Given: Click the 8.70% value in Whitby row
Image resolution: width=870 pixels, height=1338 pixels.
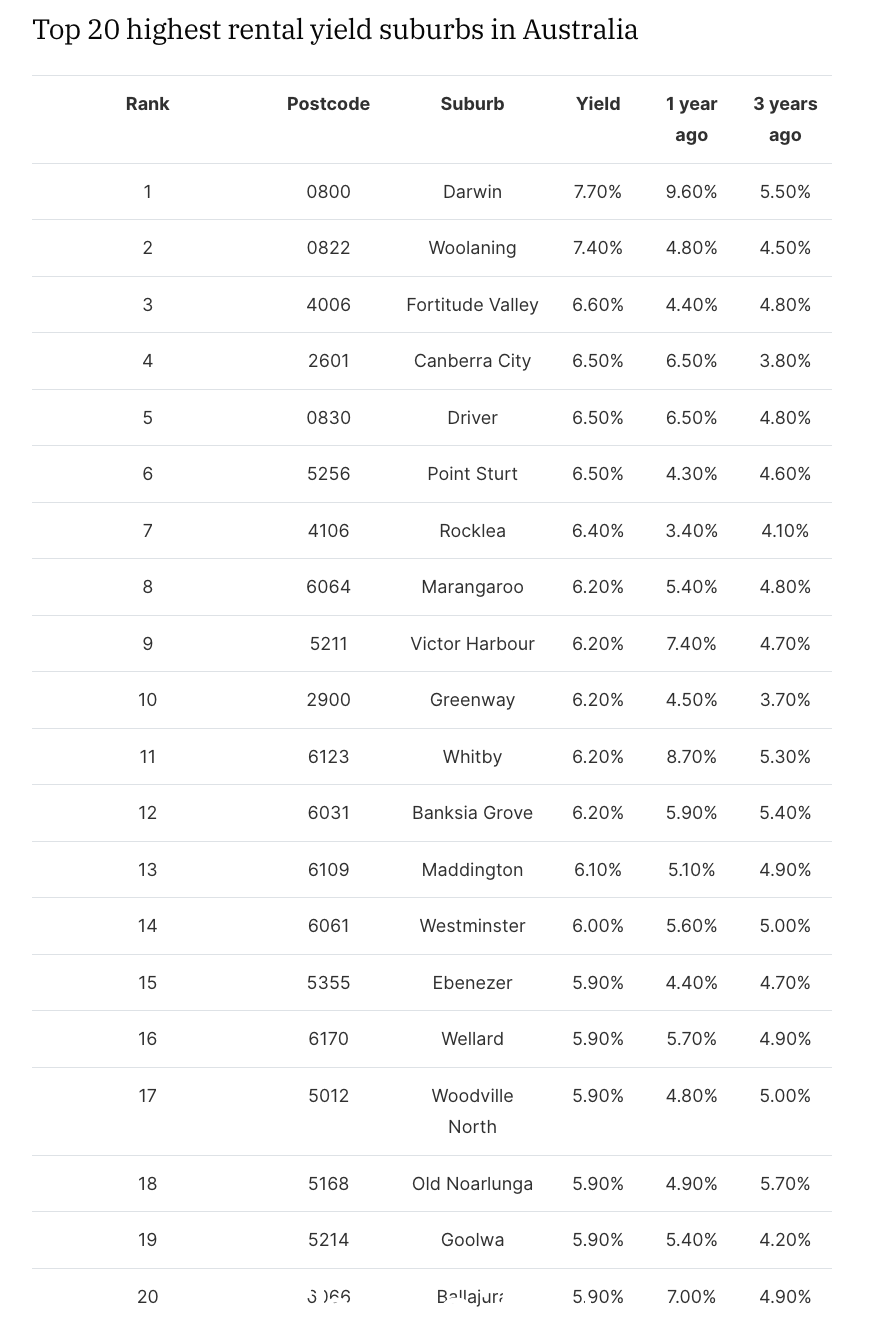Looking at the screenshot, I should click(691, 757).
